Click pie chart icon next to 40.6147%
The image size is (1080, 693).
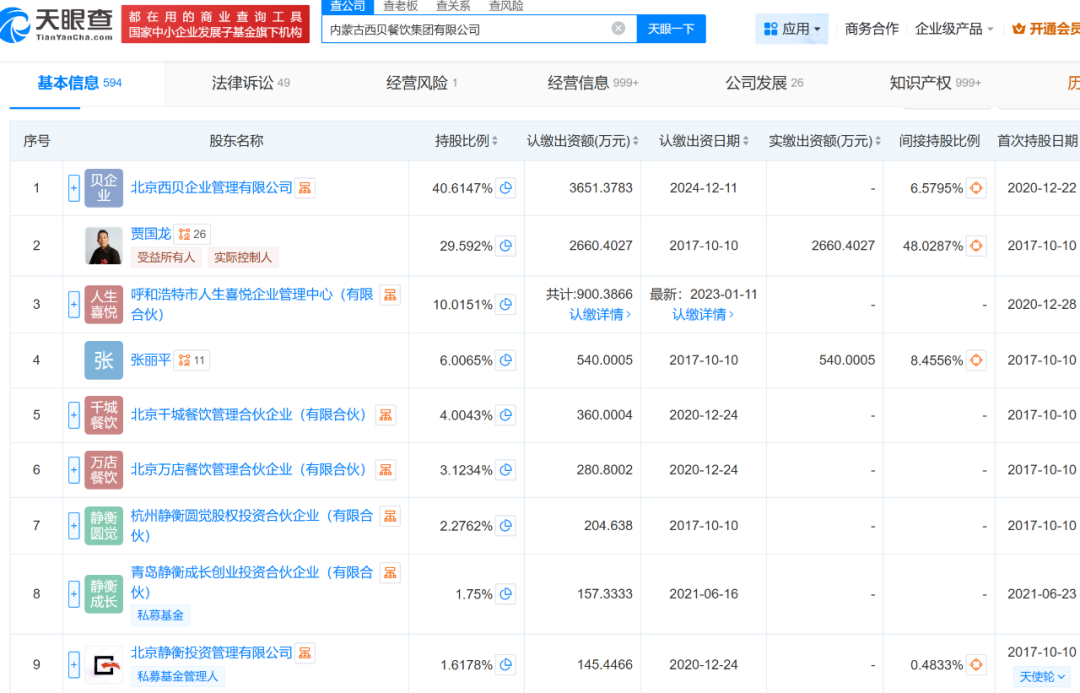point(506,188)
